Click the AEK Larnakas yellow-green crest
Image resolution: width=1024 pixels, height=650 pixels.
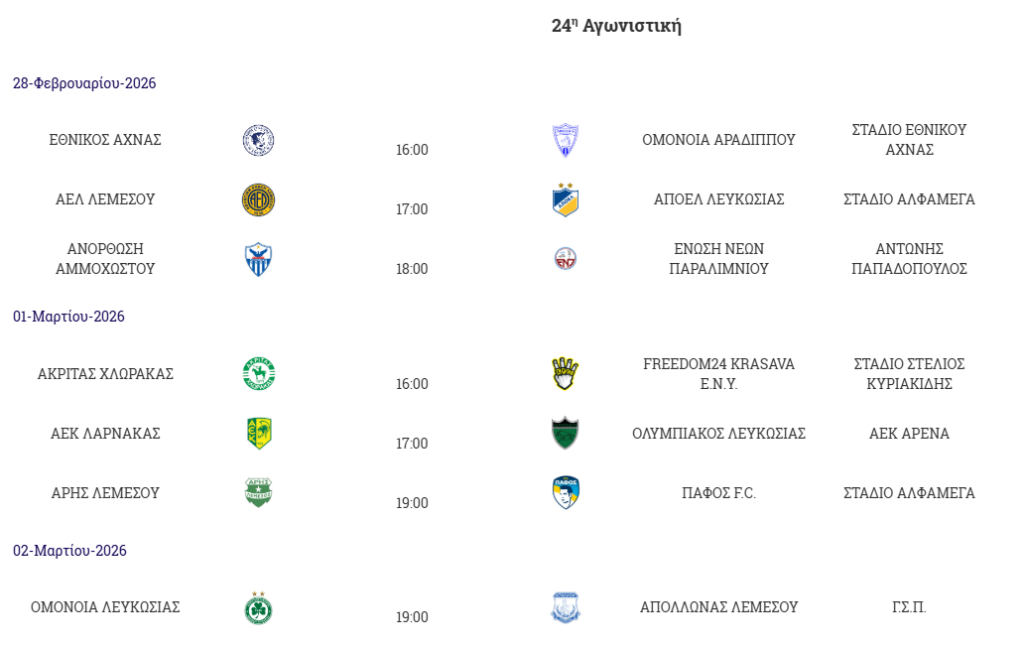click(258, 434)
